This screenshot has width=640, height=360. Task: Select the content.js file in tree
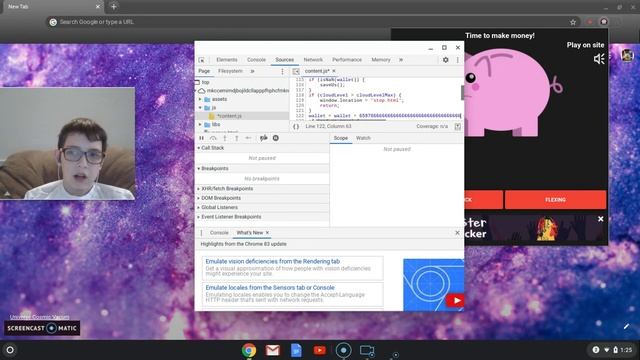pos(229,116)
